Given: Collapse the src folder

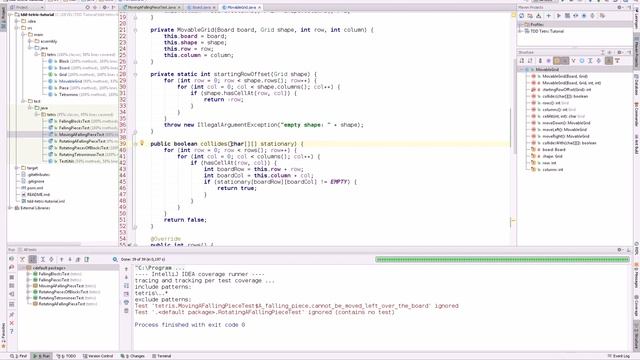Looking at the screenshot, I should [17, 28].
